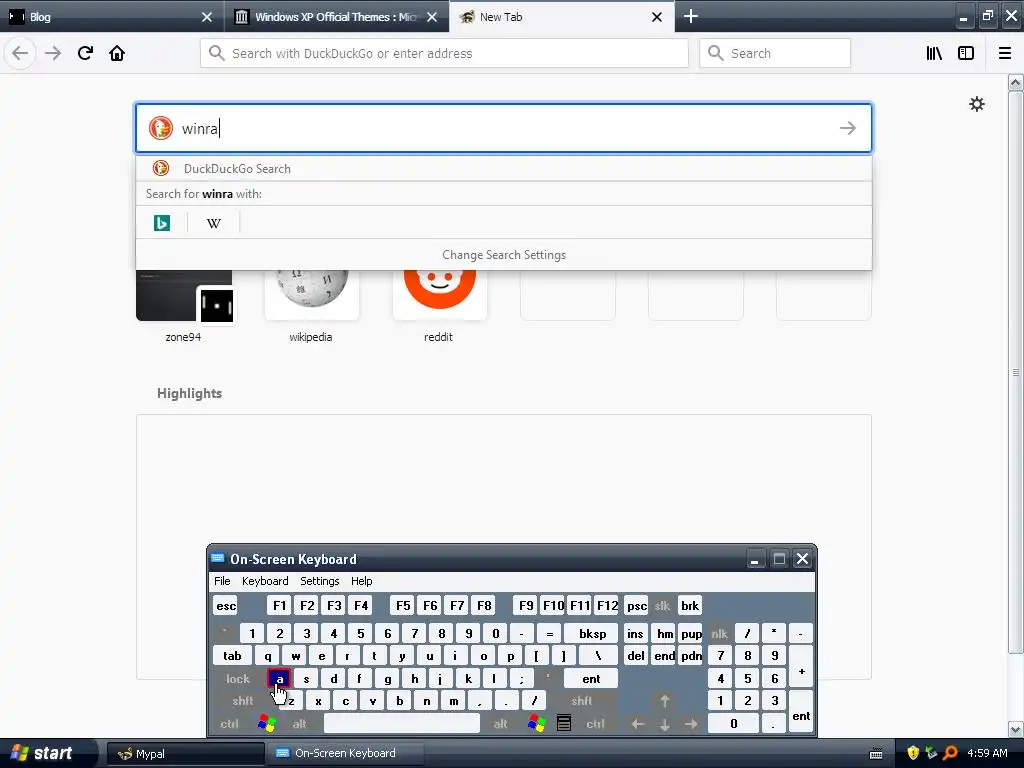Click the security shield tray icon
This screenshot has height=768, width=1024.
tap(913, 753)
